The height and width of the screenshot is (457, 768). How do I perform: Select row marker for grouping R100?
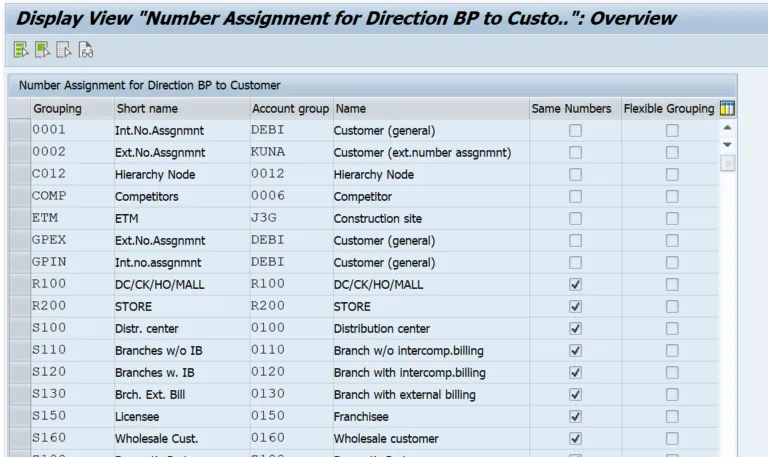pyautogui.click(x=19, y=284)
